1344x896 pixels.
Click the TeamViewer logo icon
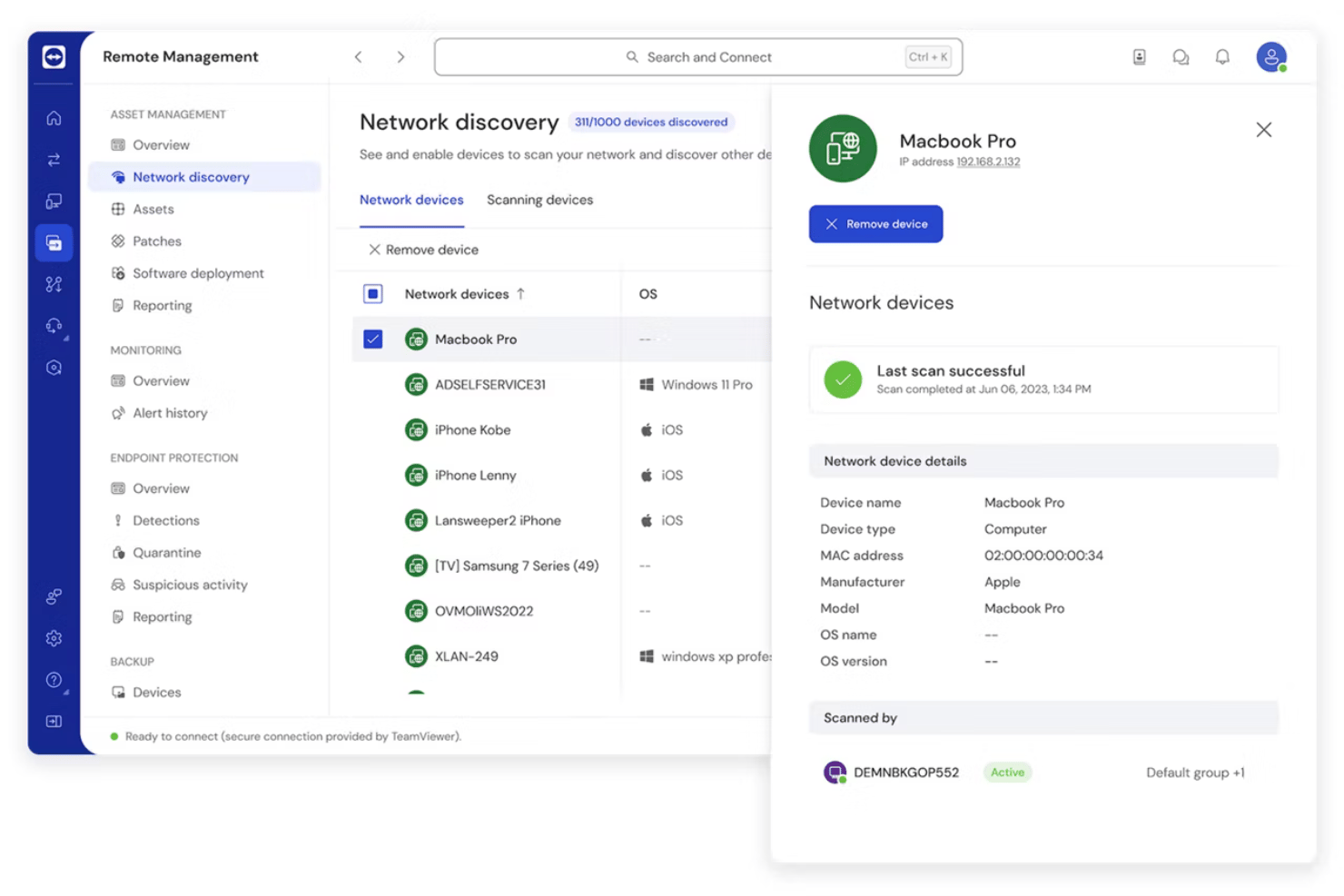[x=54, y=57]
